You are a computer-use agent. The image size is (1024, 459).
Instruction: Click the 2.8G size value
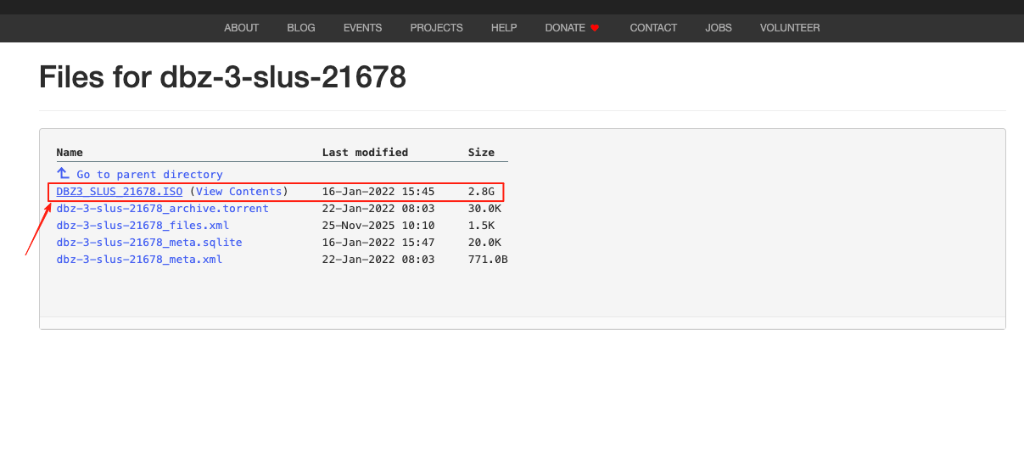481,191
